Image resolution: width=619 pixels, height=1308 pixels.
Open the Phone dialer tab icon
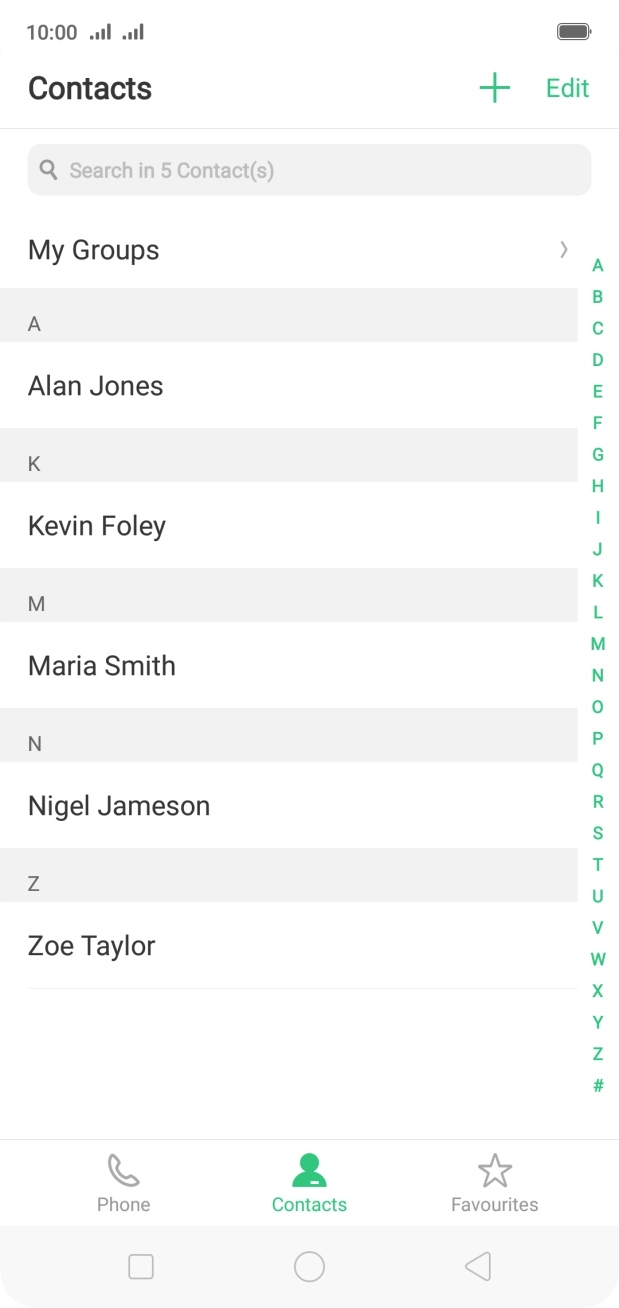pos(123,1170)
